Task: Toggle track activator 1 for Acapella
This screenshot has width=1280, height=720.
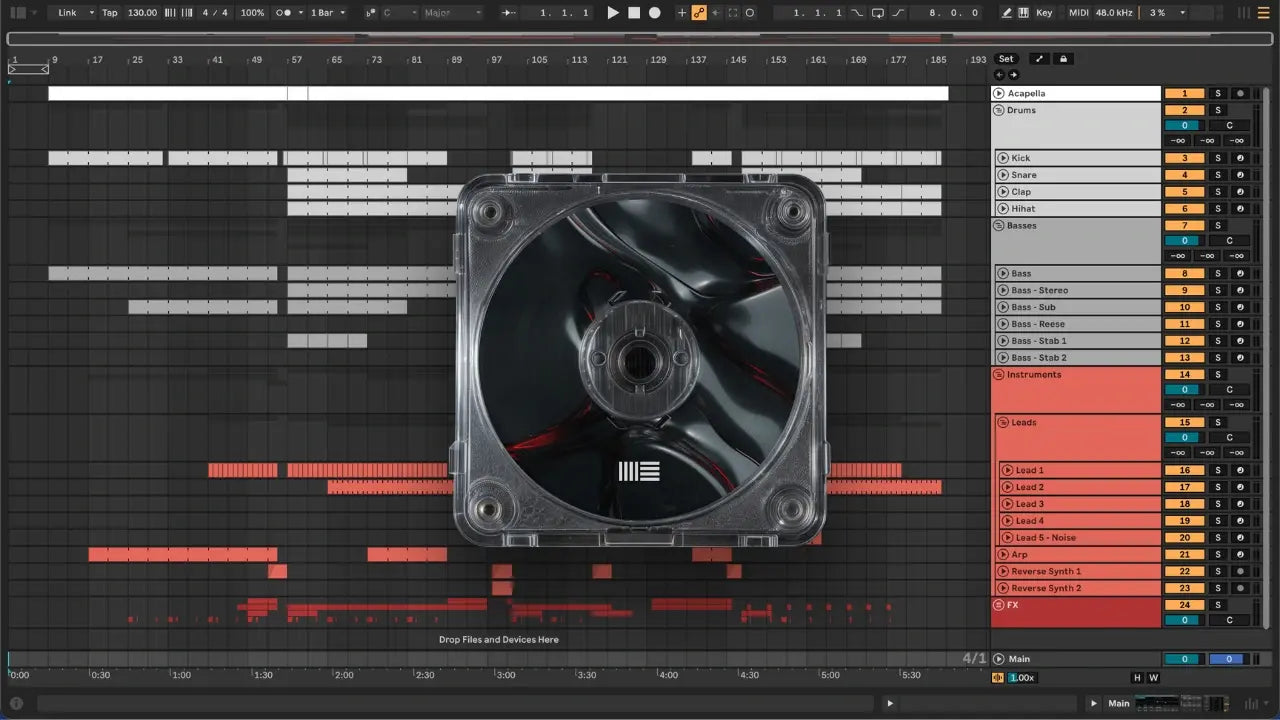Action: (1184, 93)
